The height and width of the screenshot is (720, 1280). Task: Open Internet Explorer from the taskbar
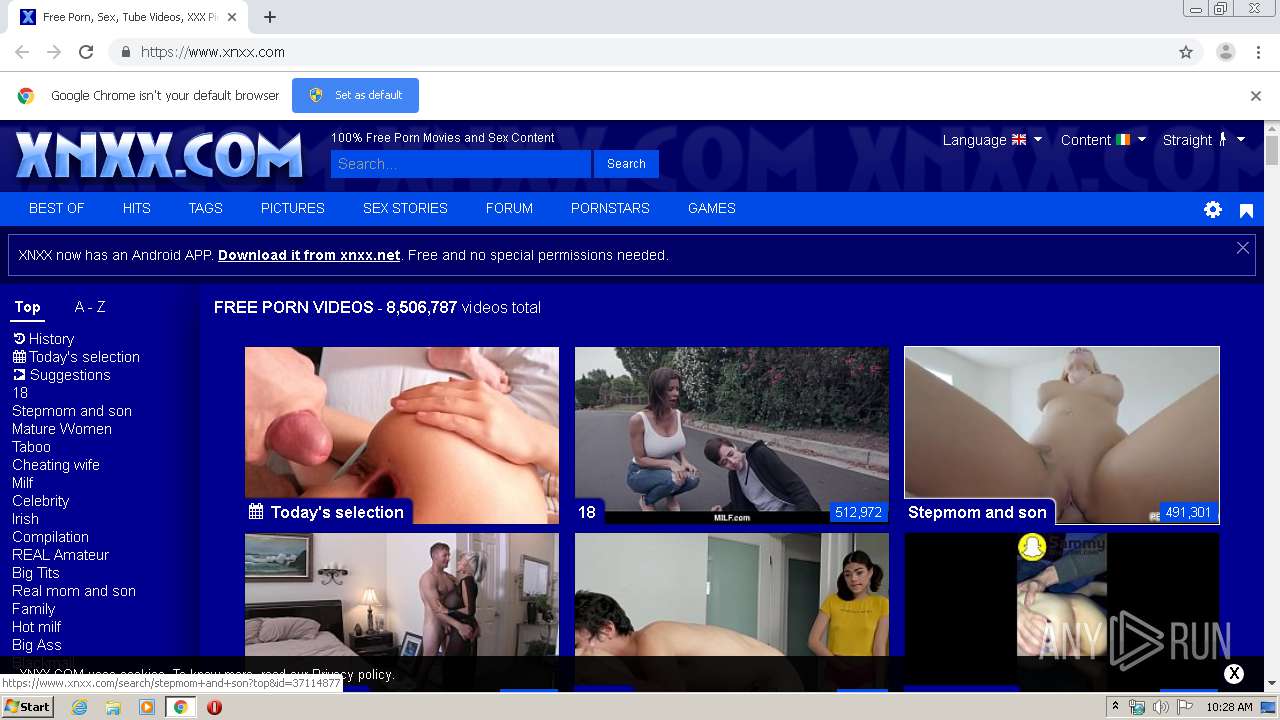tap(80, 707)
